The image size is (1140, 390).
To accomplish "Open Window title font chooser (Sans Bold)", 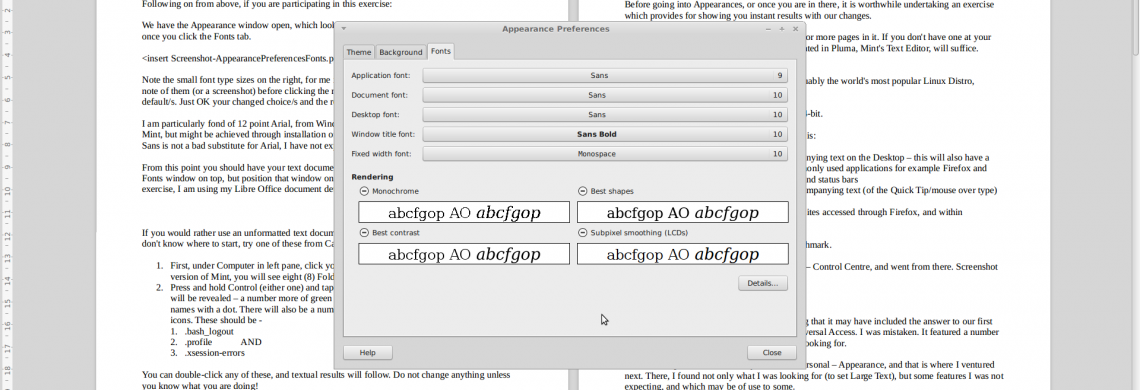I will (605, 135).
